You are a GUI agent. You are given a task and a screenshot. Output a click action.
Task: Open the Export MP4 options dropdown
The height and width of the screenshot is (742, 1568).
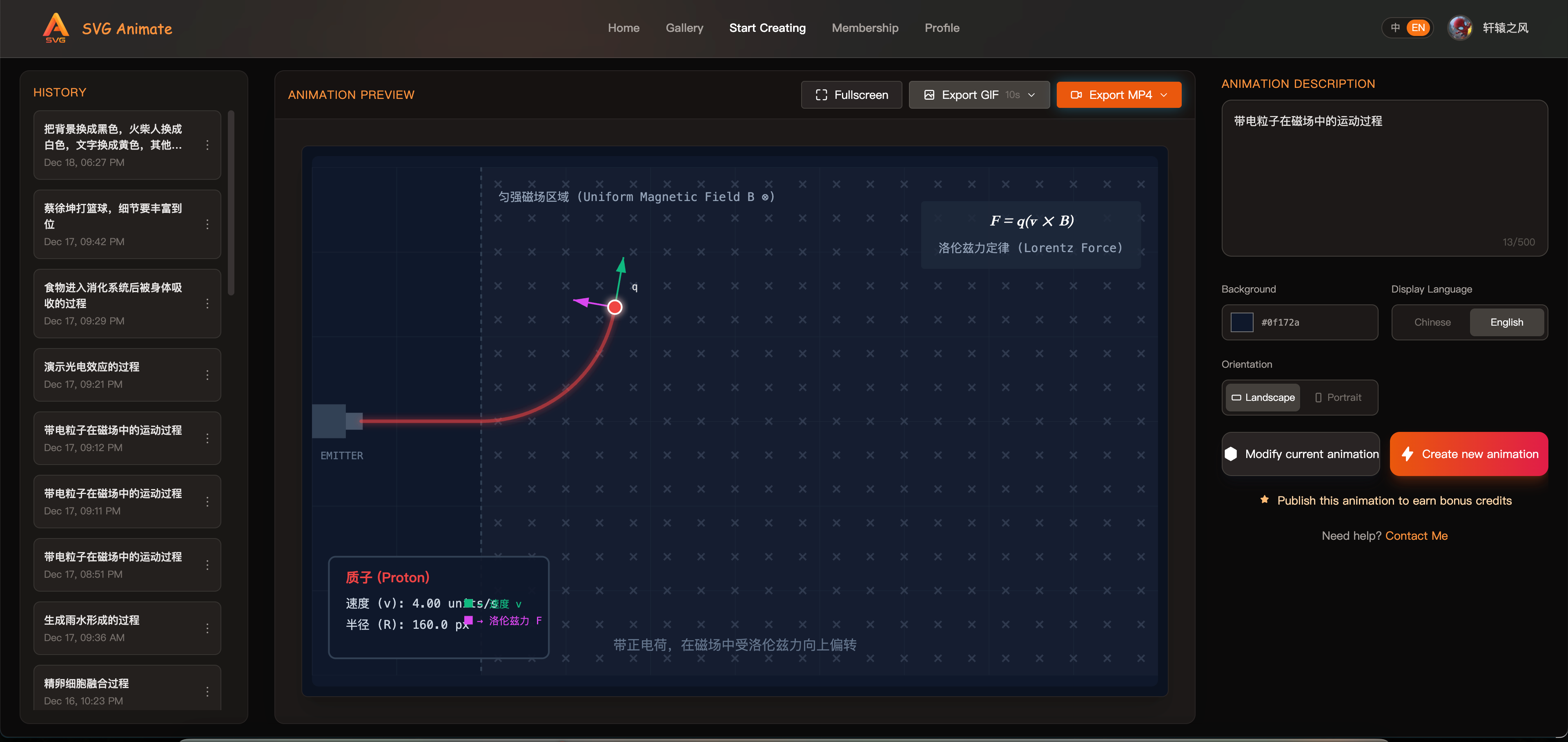tap(1164, 94)
